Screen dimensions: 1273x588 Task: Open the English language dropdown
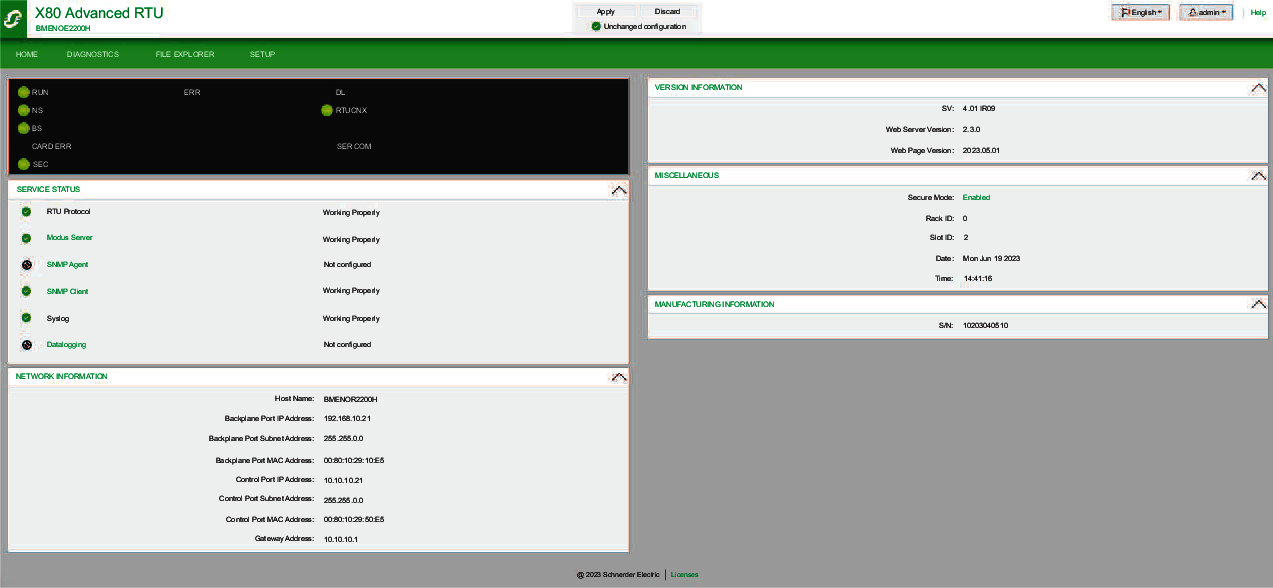pyautogui.click(x=1140, y=13)
